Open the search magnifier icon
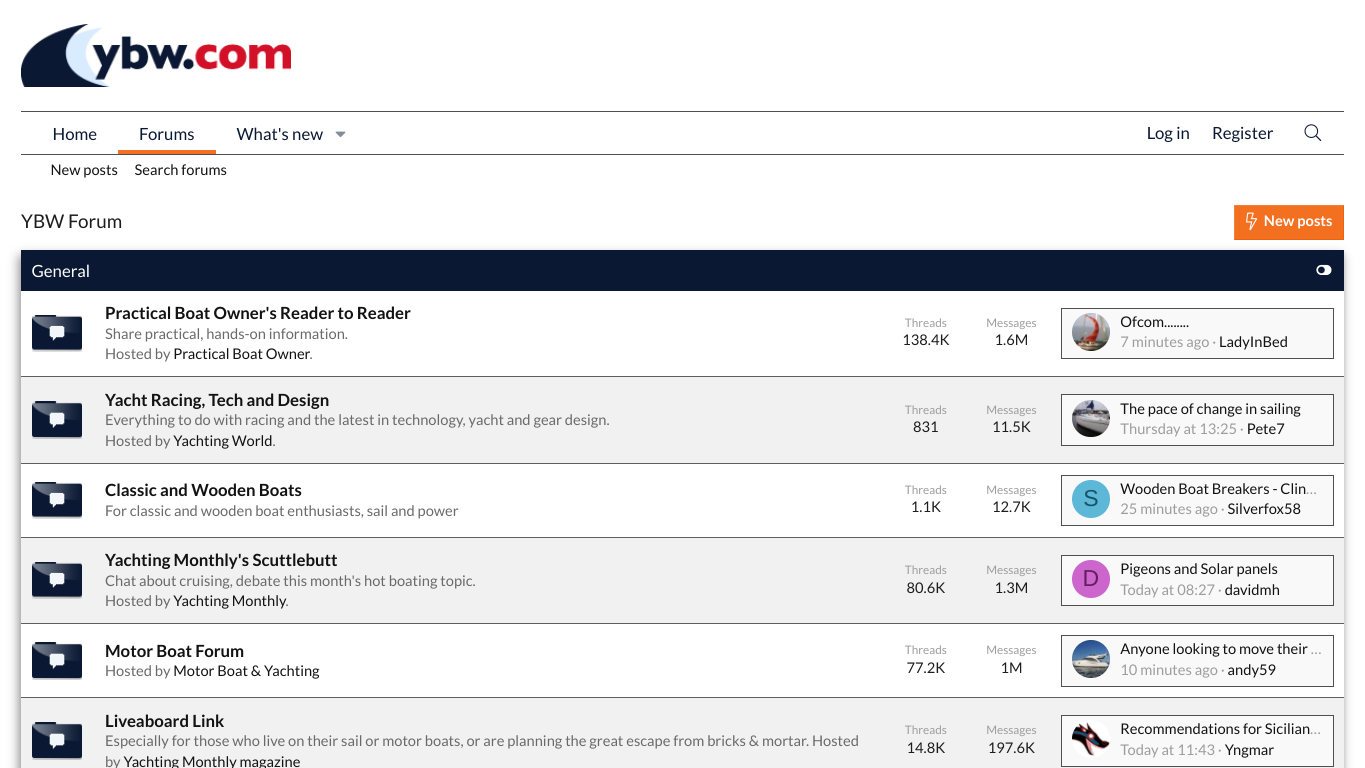This screenshot has height=768, width=1365. coord(1313,133)
